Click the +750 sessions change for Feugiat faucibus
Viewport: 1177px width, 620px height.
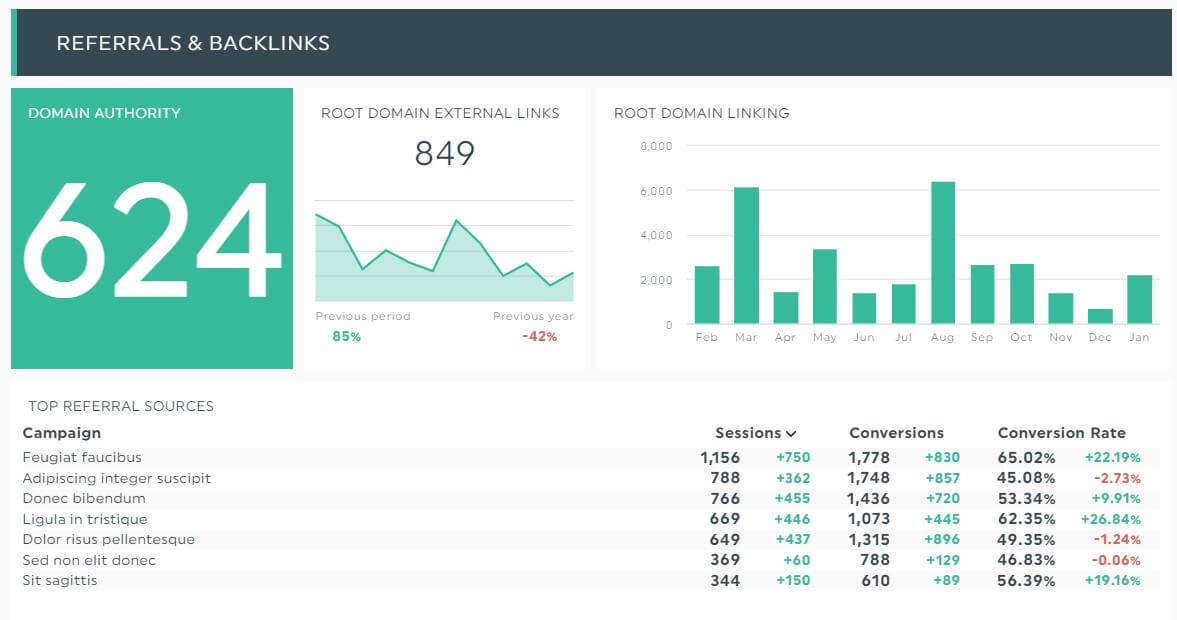(800, 457)
